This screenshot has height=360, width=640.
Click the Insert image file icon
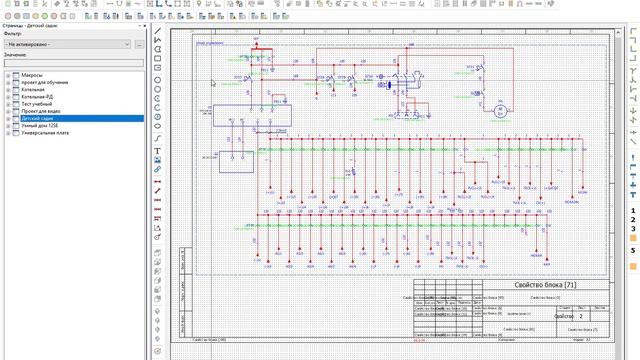(158, 160)
